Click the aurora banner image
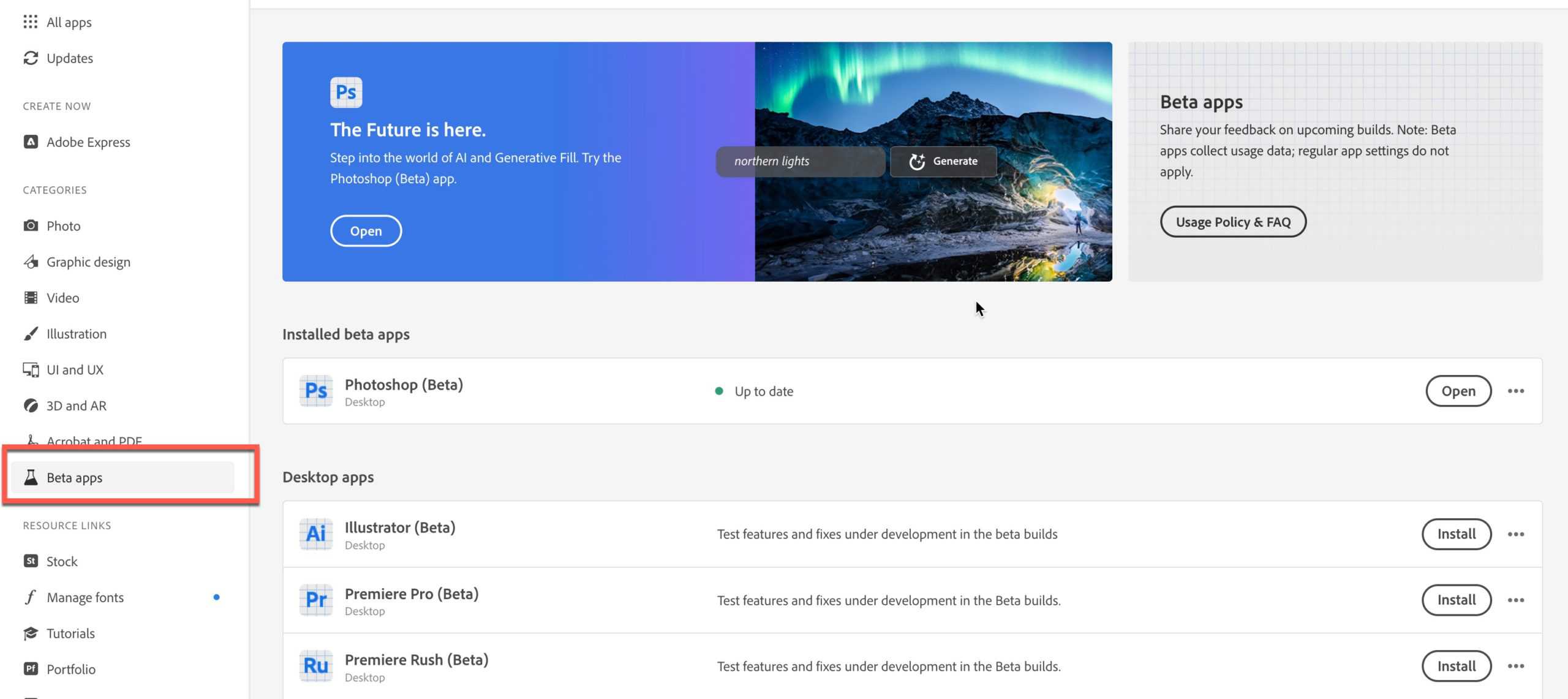Screen dimensions: 1568x699 coord(933,162)
